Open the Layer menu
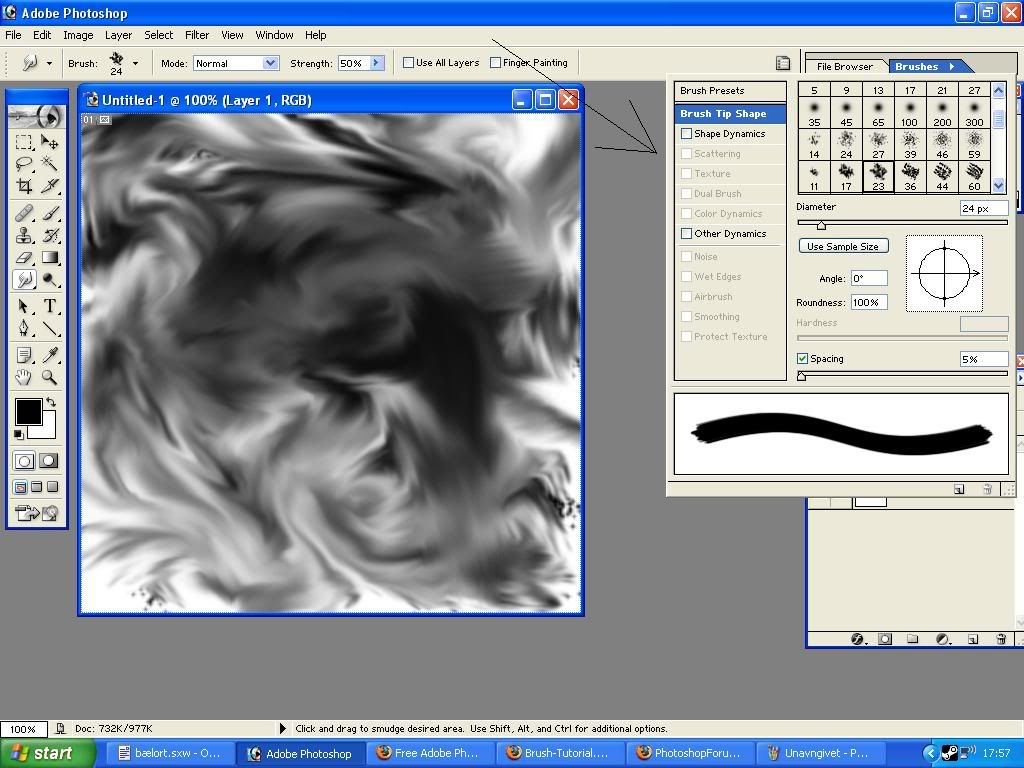The width and height of the screenshot is (1024, 768). click(118, 35)
